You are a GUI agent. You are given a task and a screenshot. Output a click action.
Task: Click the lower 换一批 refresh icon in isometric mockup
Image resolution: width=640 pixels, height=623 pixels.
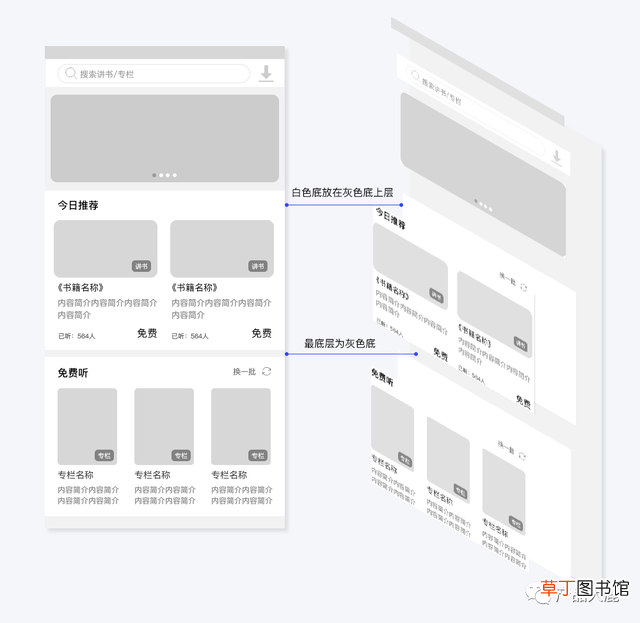pos(522,456)
